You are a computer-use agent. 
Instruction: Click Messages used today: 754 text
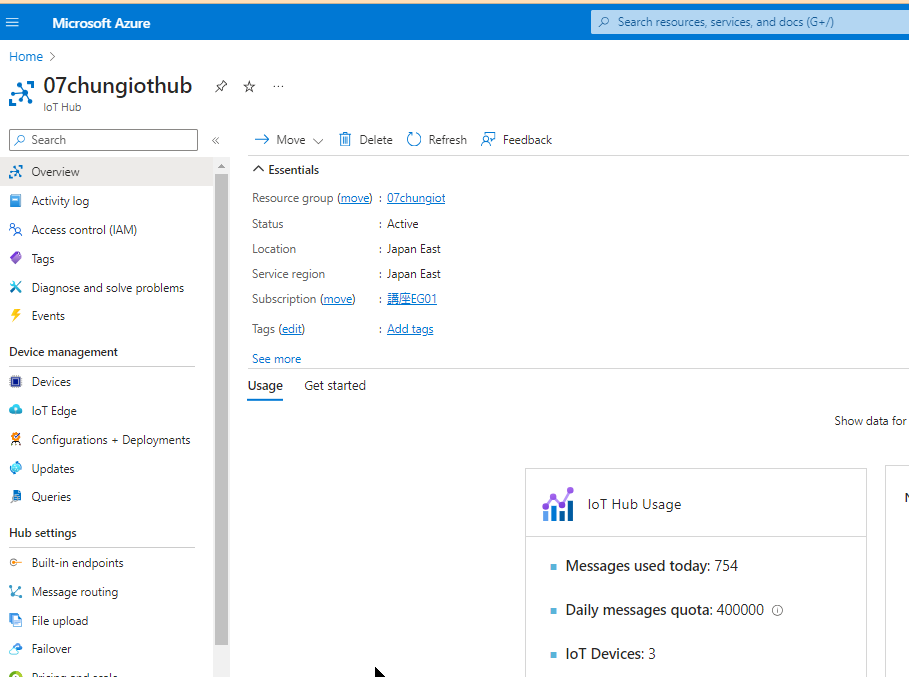pos(652,566)
